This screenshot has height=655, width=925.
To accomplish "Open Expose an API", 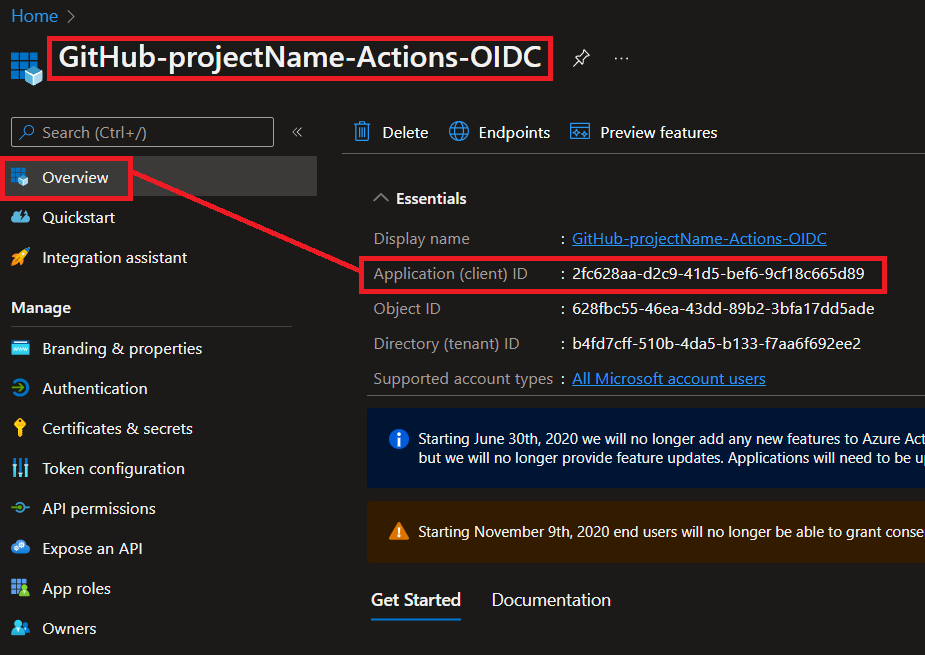I will point(92,549).
